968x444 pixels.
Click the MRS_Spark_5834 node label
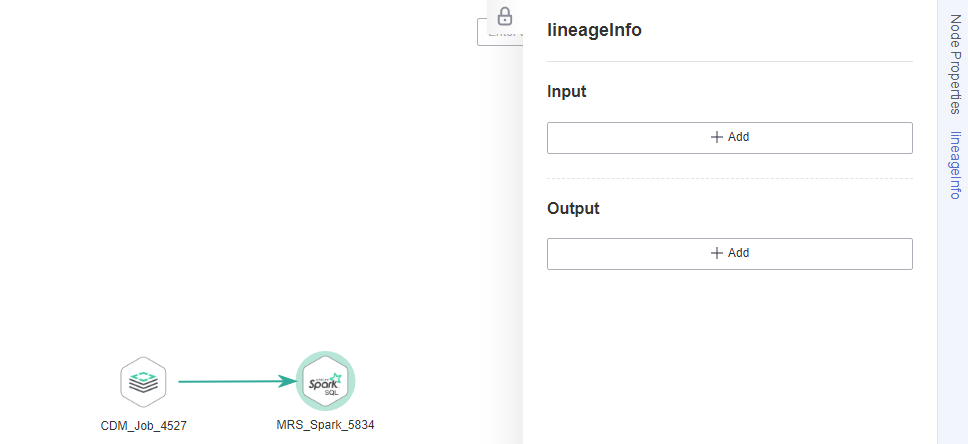pos(325,425)
